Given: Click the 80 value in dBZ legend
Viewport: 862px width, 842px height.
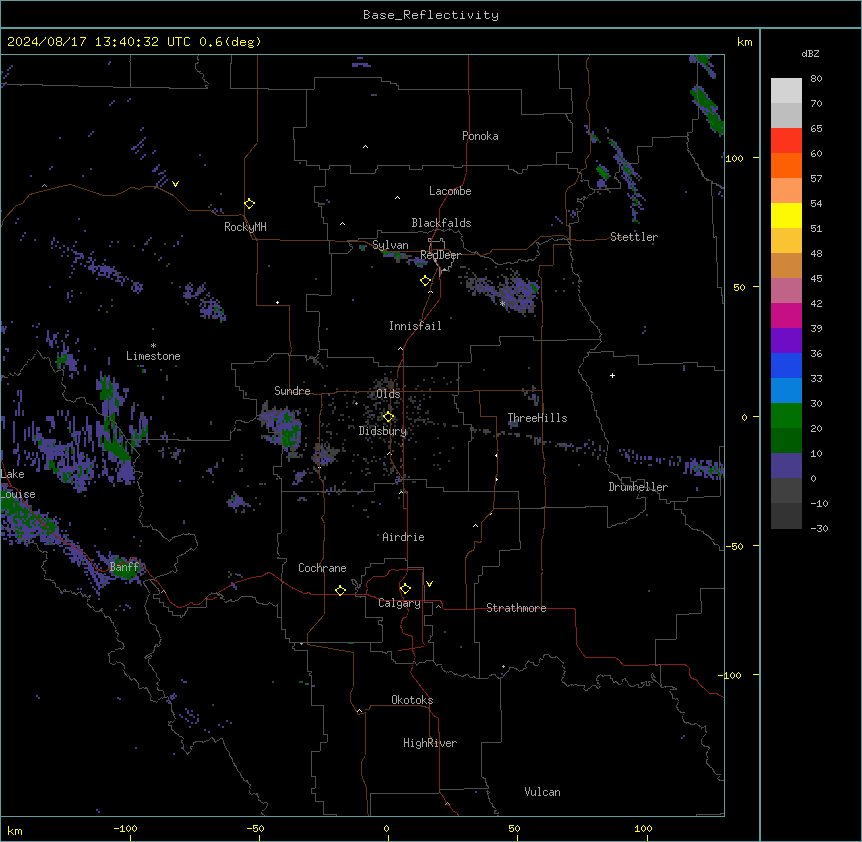Looking at the screenshot, I should [816, 79].
